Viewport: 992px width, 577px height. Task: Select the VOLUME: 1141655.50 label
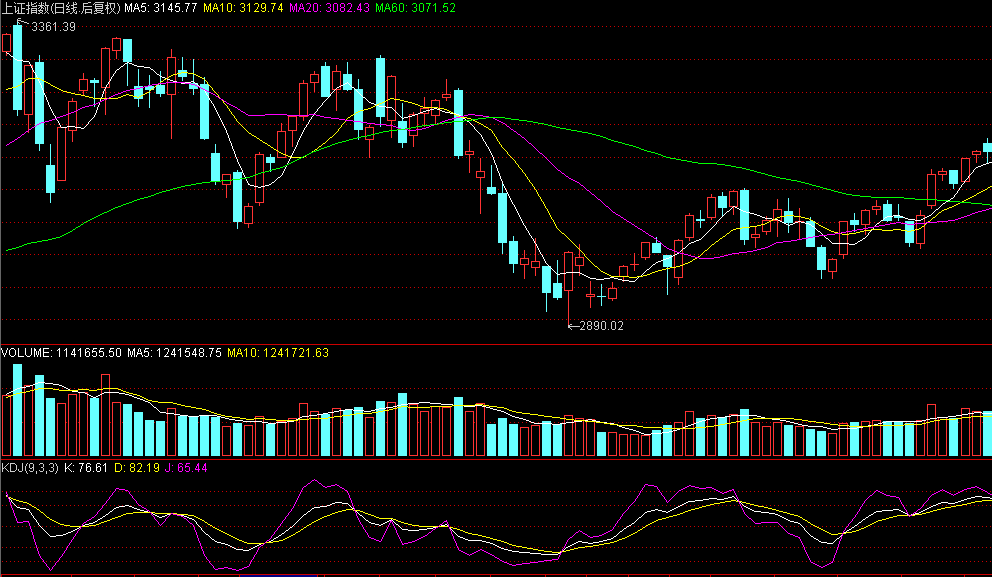61,352
